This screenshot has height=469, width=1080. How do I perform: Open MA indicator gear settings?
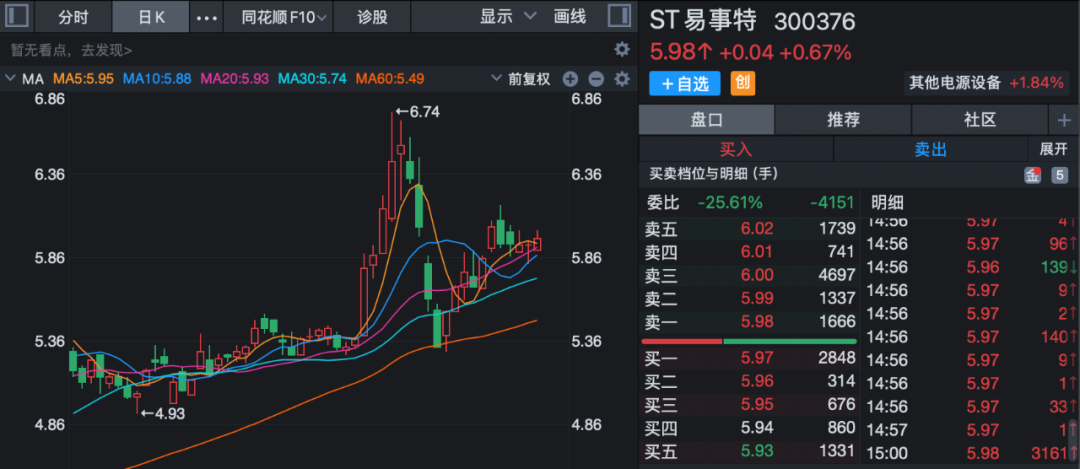tap(621, 79)
